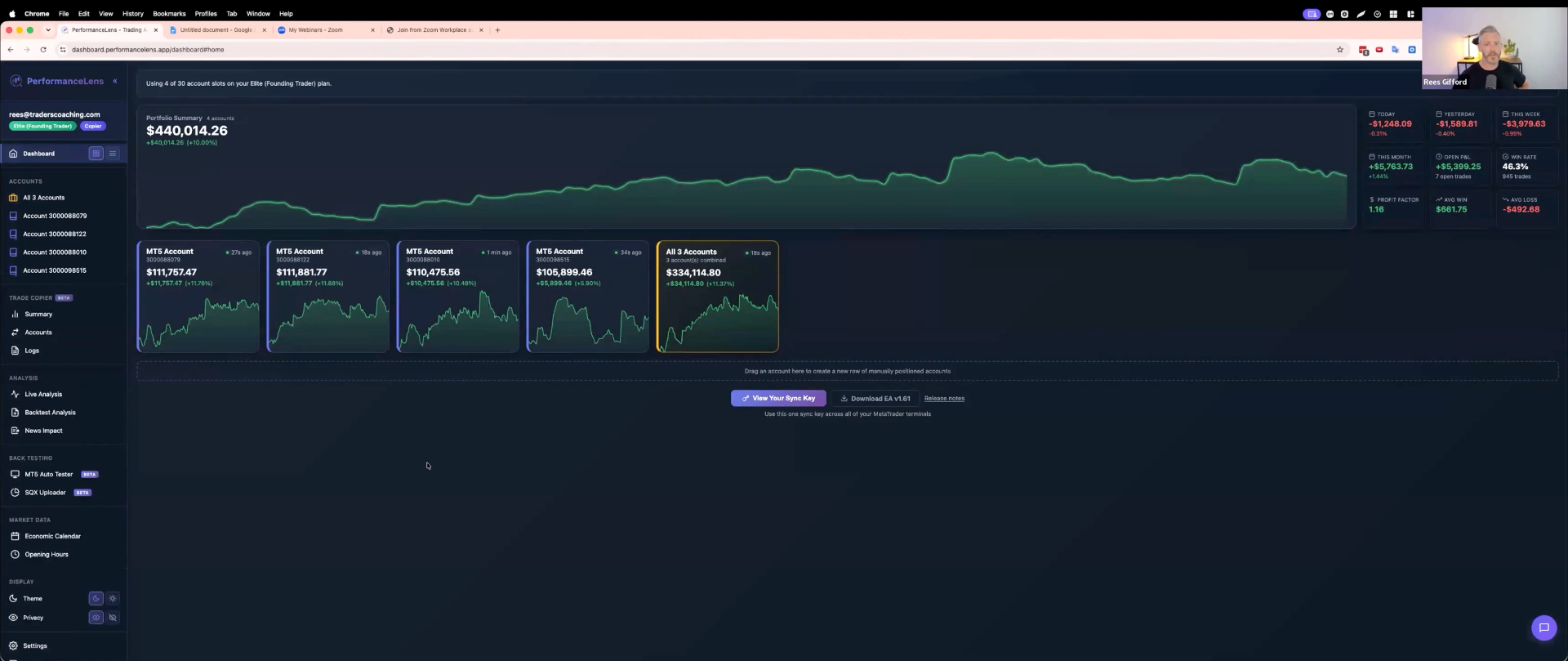Open the Apple menu
Screen dimensions: 1568x661
(x=12, y=14)
